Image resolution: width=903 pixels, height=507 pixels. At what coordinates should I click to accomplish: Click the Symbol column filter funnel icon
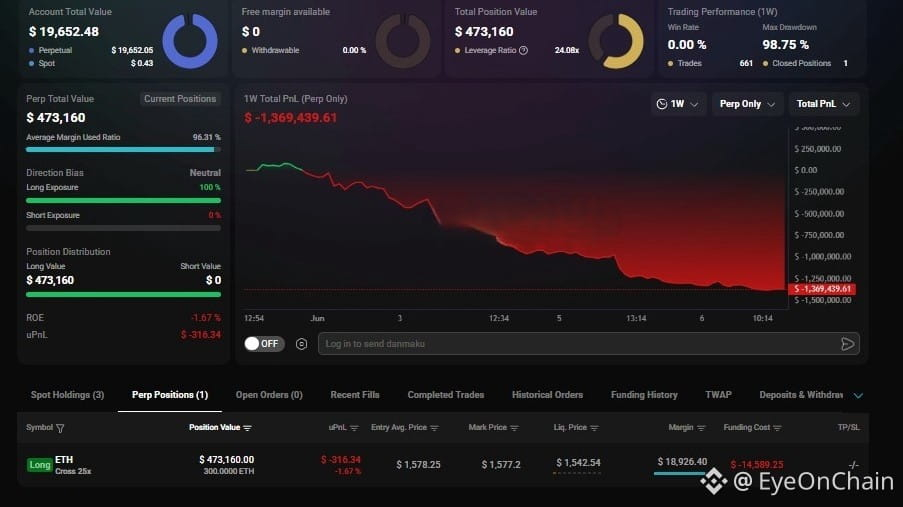60,428
